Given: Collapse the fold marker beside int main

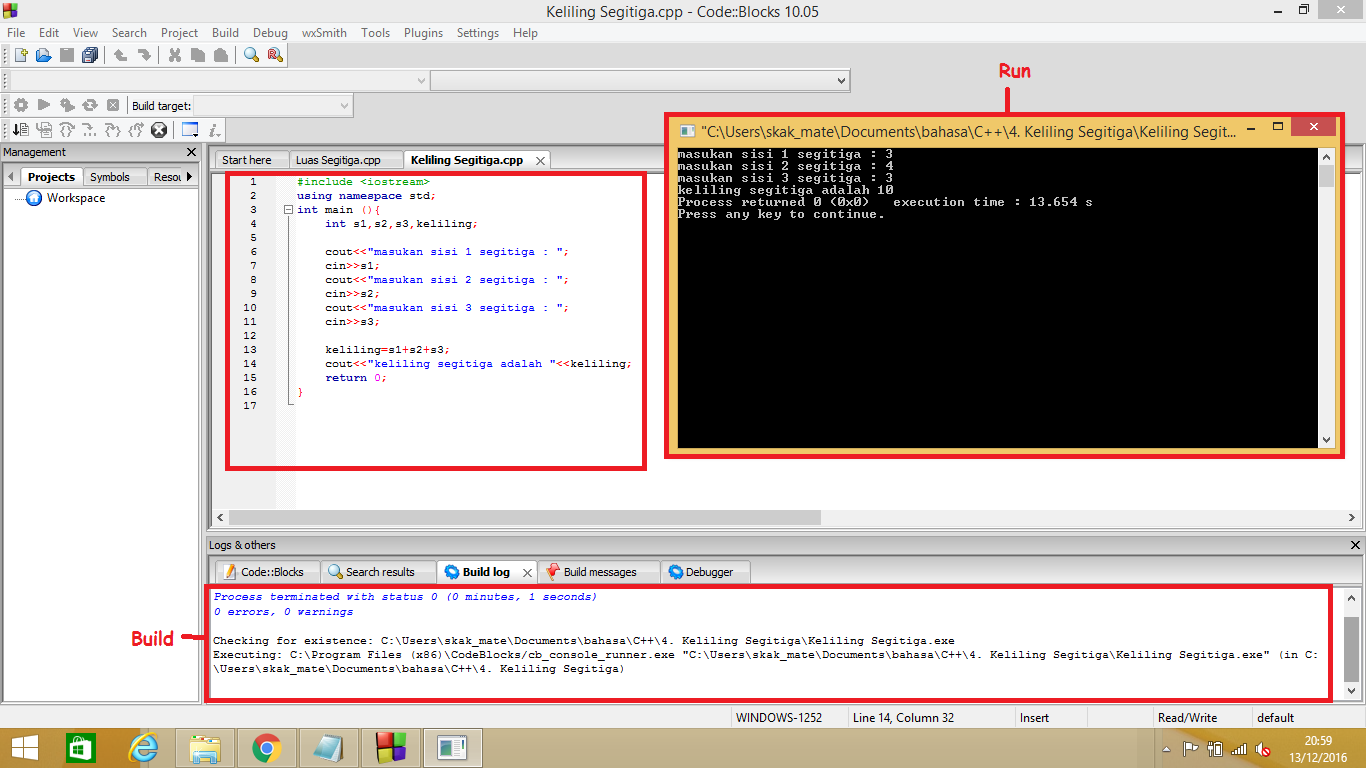Looking at the screenshot, I should (288, 210).
